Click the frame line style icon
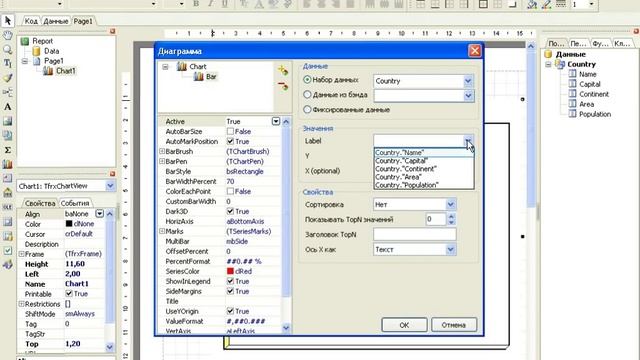640x360 pixels. tap(561, 4)
